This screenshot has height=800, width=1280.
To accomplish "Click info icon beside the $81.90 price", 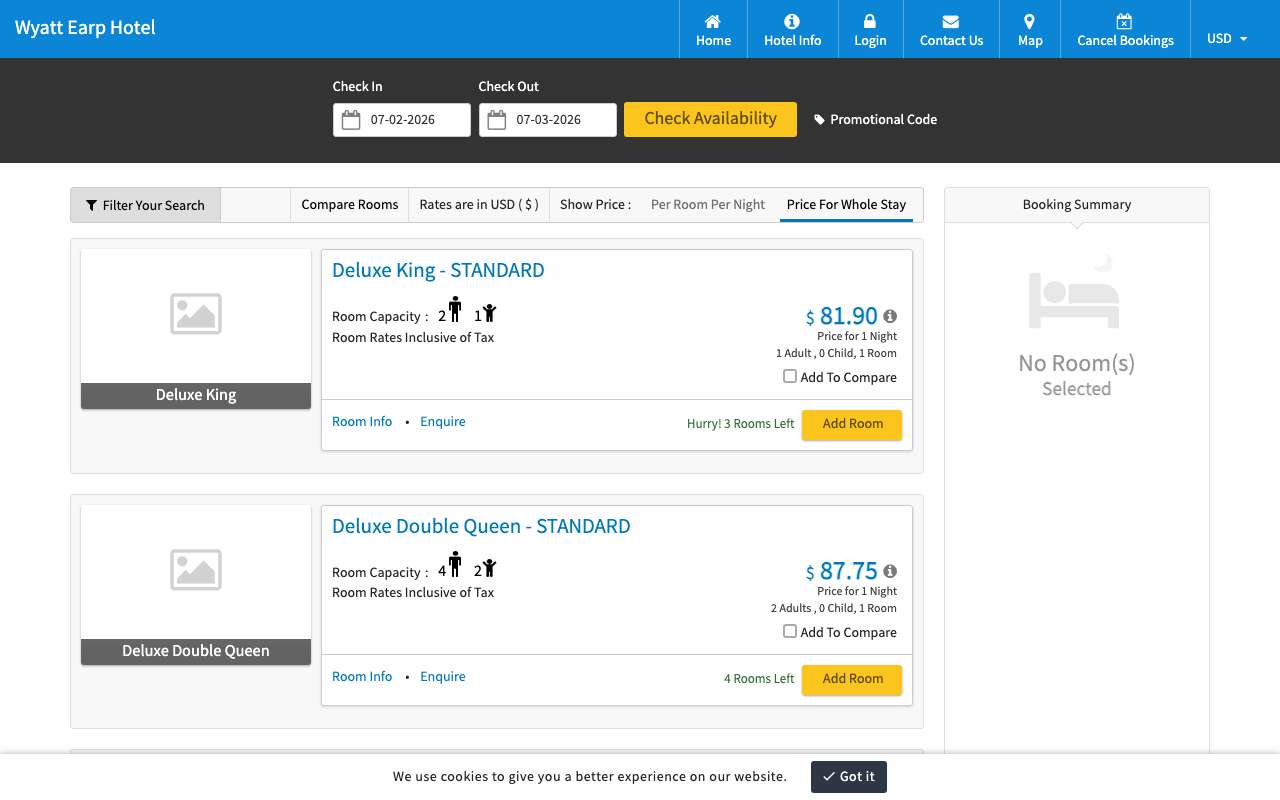I will pos(890,316).
